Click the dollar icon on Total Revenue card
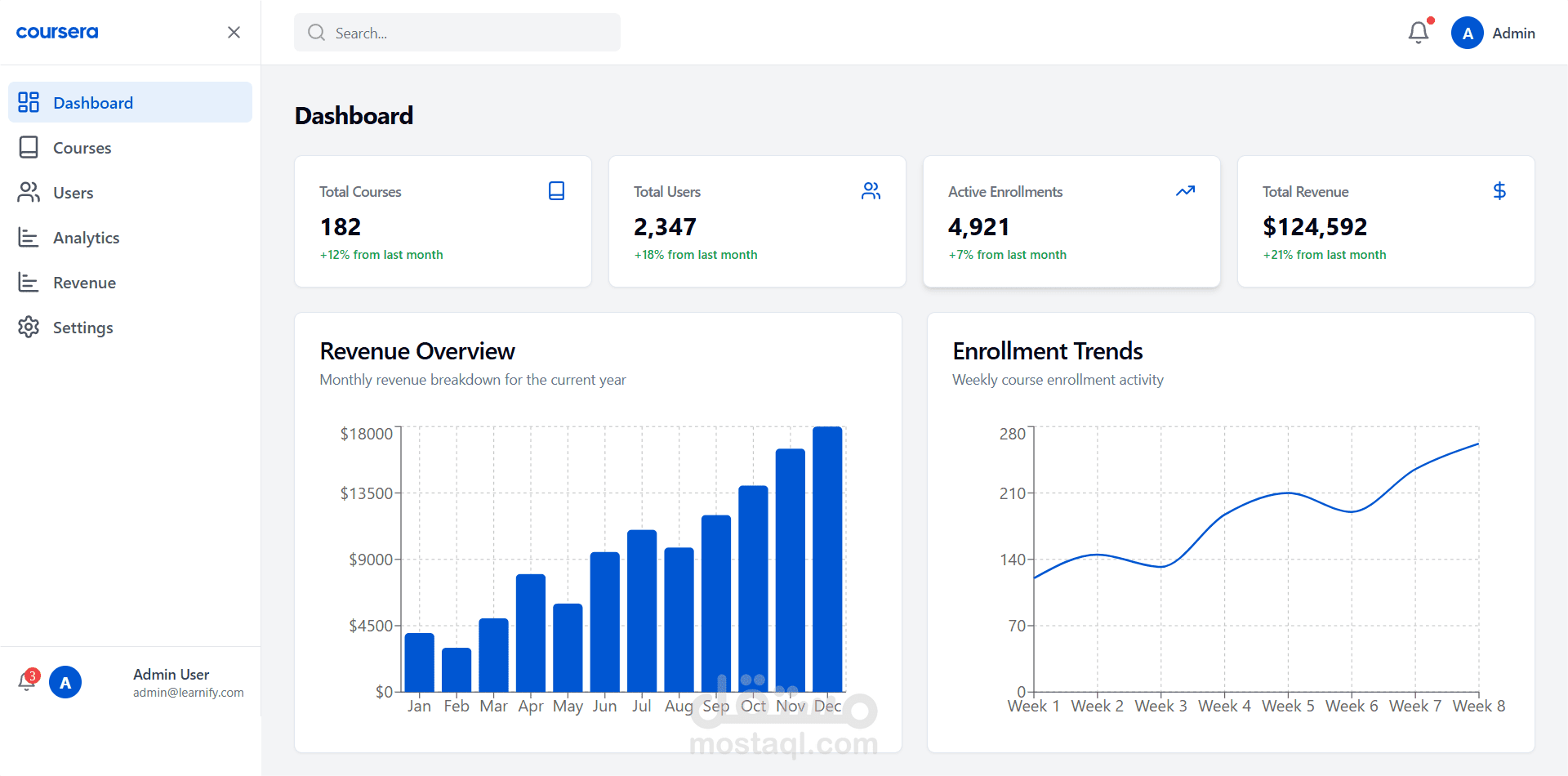The image size is (1568, 776). [1499, 191]
